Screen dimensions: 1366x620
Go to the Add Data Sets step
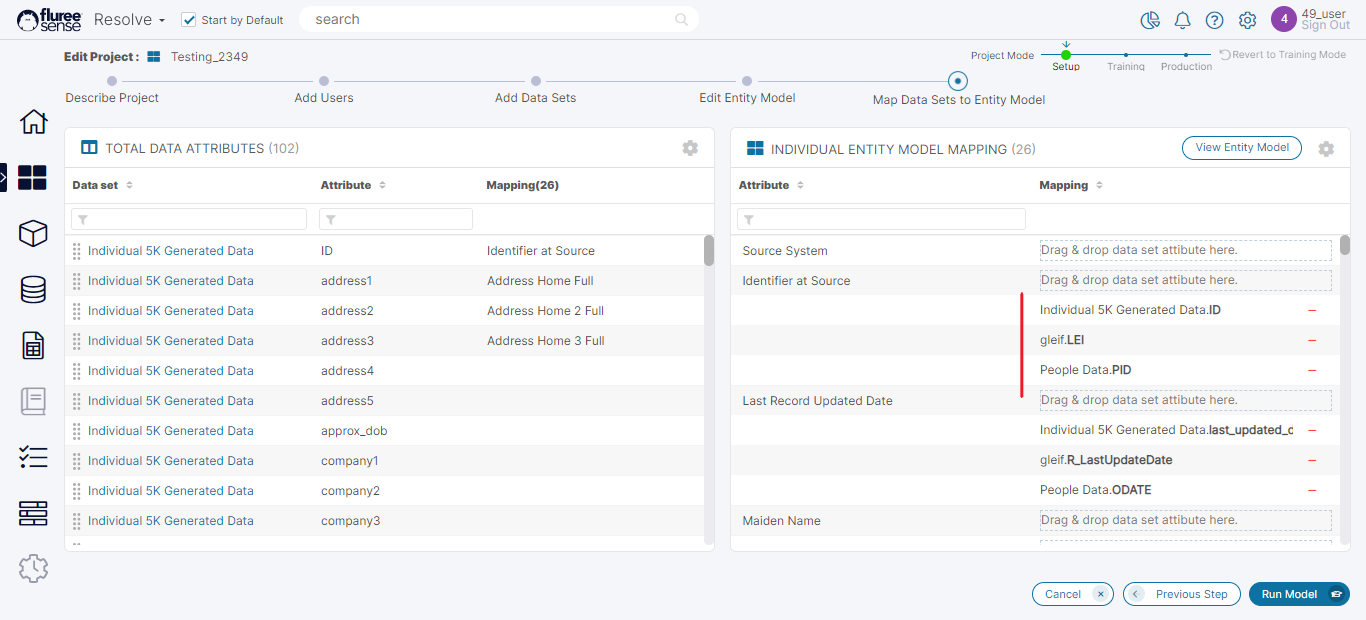point(536,81)
